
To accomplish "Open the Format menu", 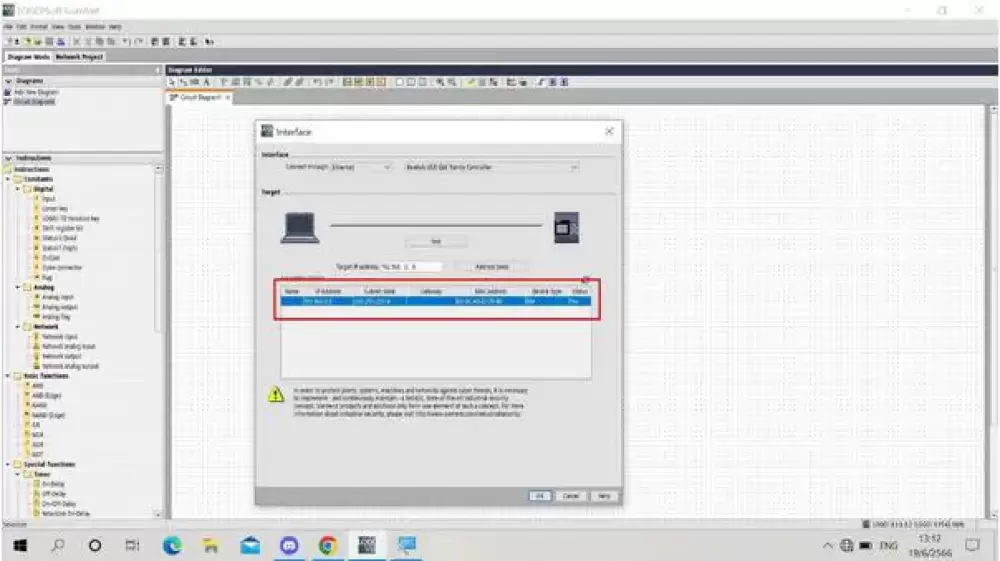I will 39,27.
